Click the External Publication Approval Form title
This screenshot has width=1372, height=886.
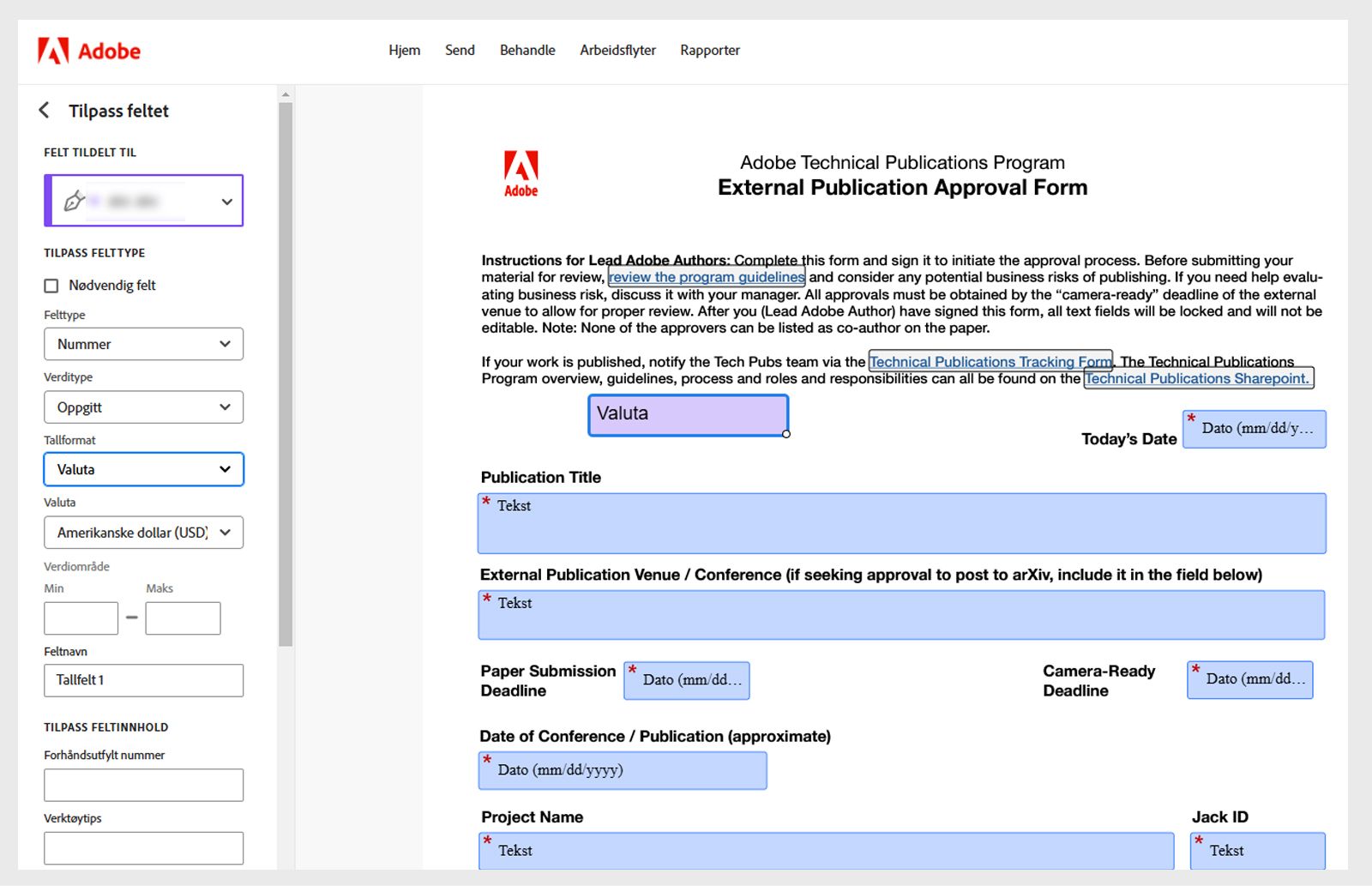(903, 187)
